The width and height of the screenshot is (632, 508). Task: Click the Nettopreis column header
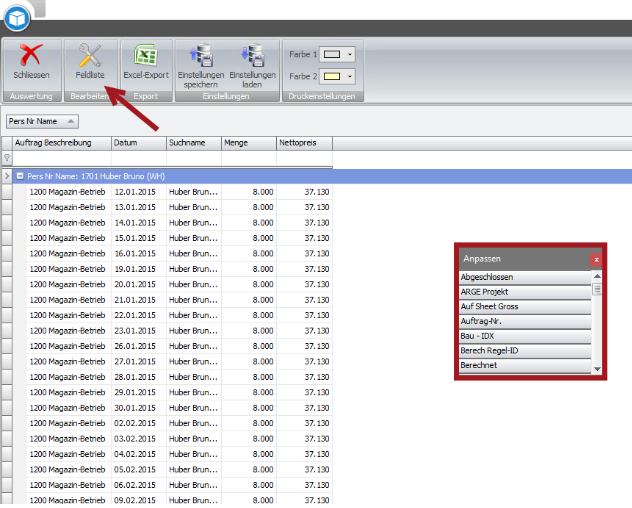pyautogui.click(x=304, y=143)
